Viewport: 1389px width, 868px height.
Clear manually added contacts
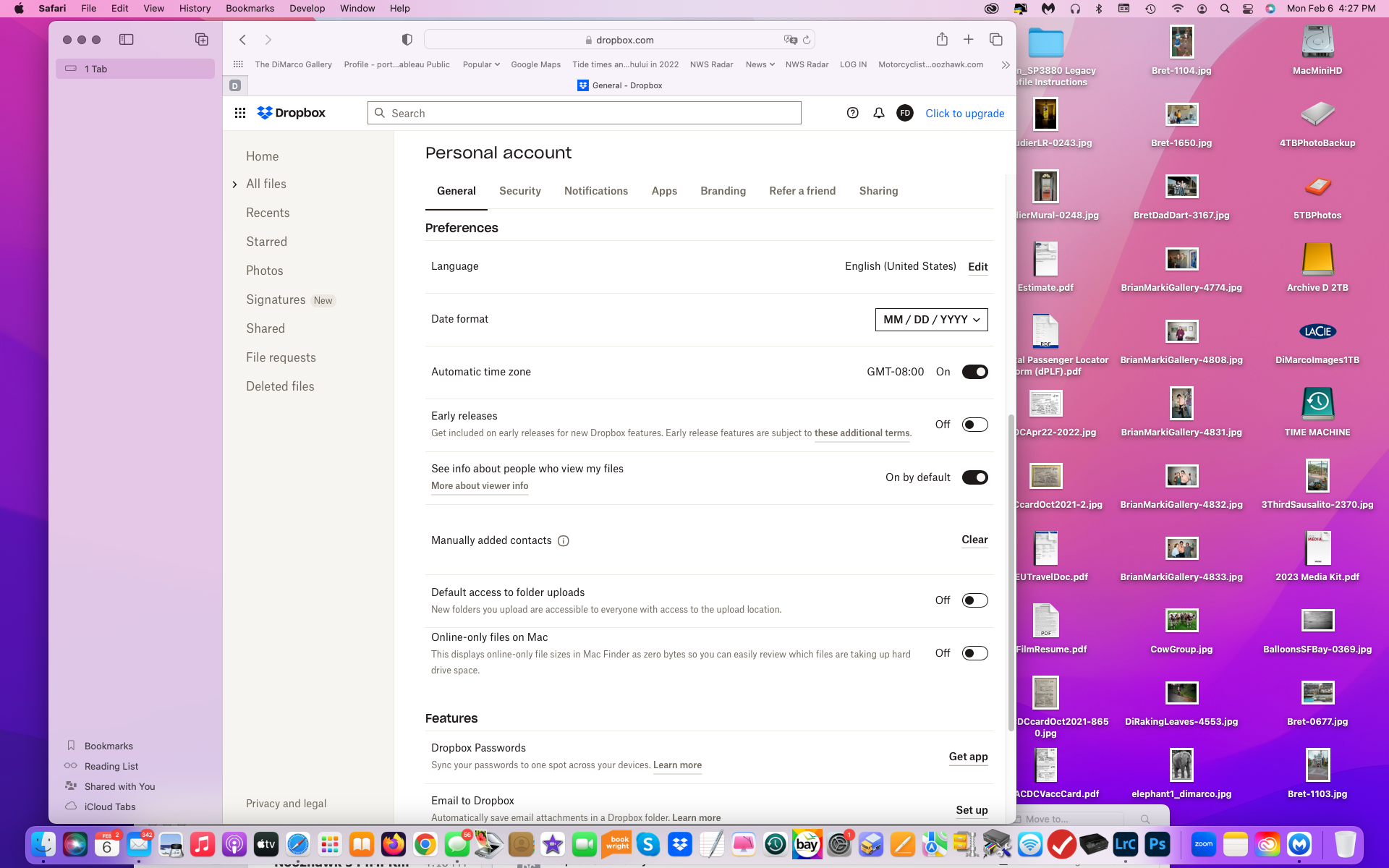click(x=974, y=540)
